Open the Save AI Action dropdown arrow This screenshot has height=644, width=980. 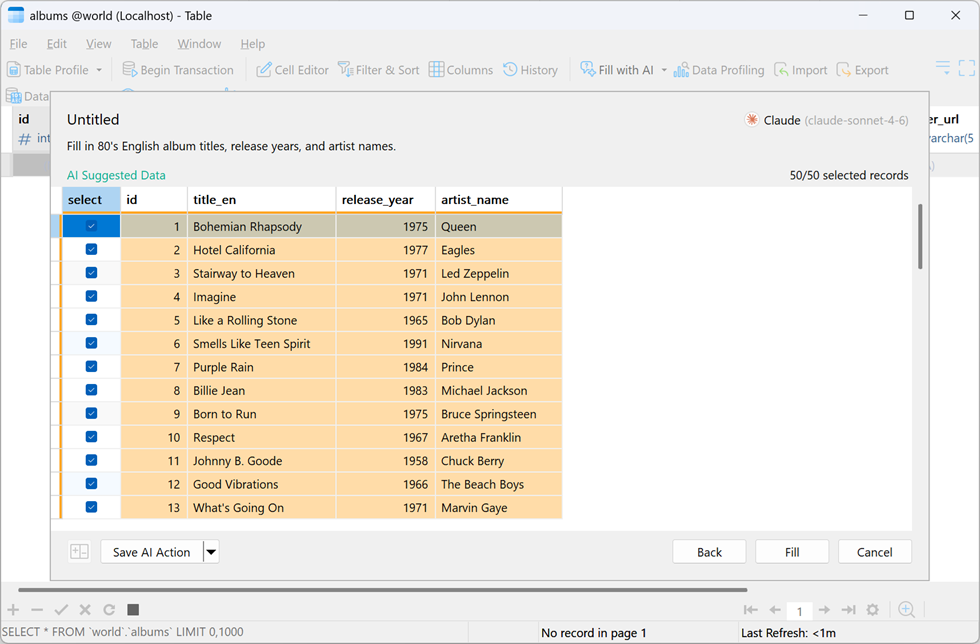pyautogui.click(x=211, y=551)
